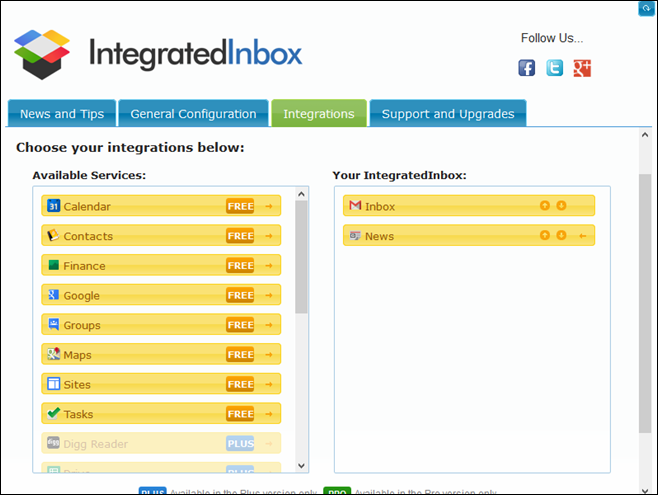Click the Contacts service icon

(x=53, y=235)
